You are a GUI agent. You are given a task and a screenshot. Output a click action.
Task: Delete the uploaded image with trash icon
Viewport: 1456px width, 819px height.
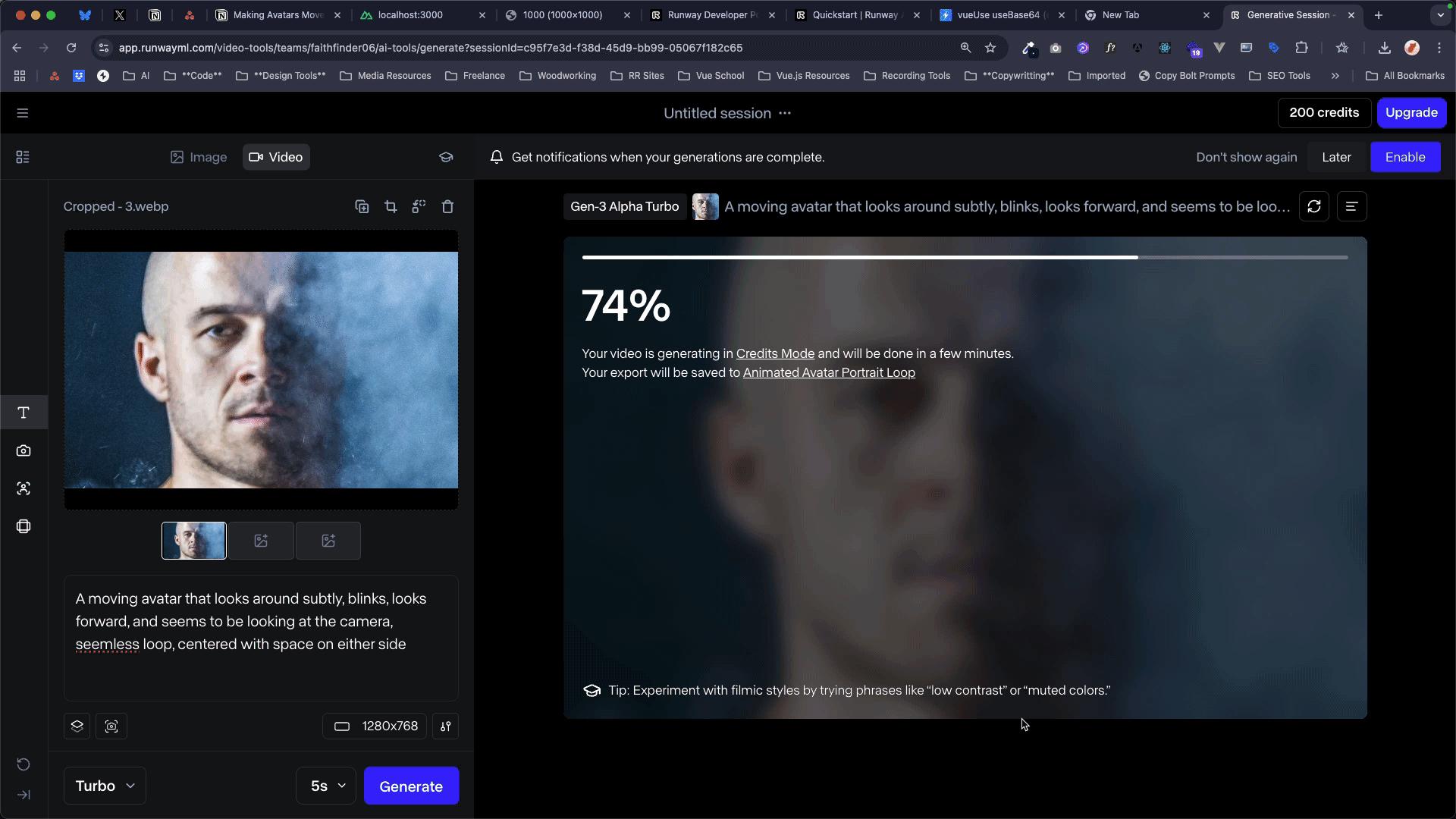coord(447,206)
